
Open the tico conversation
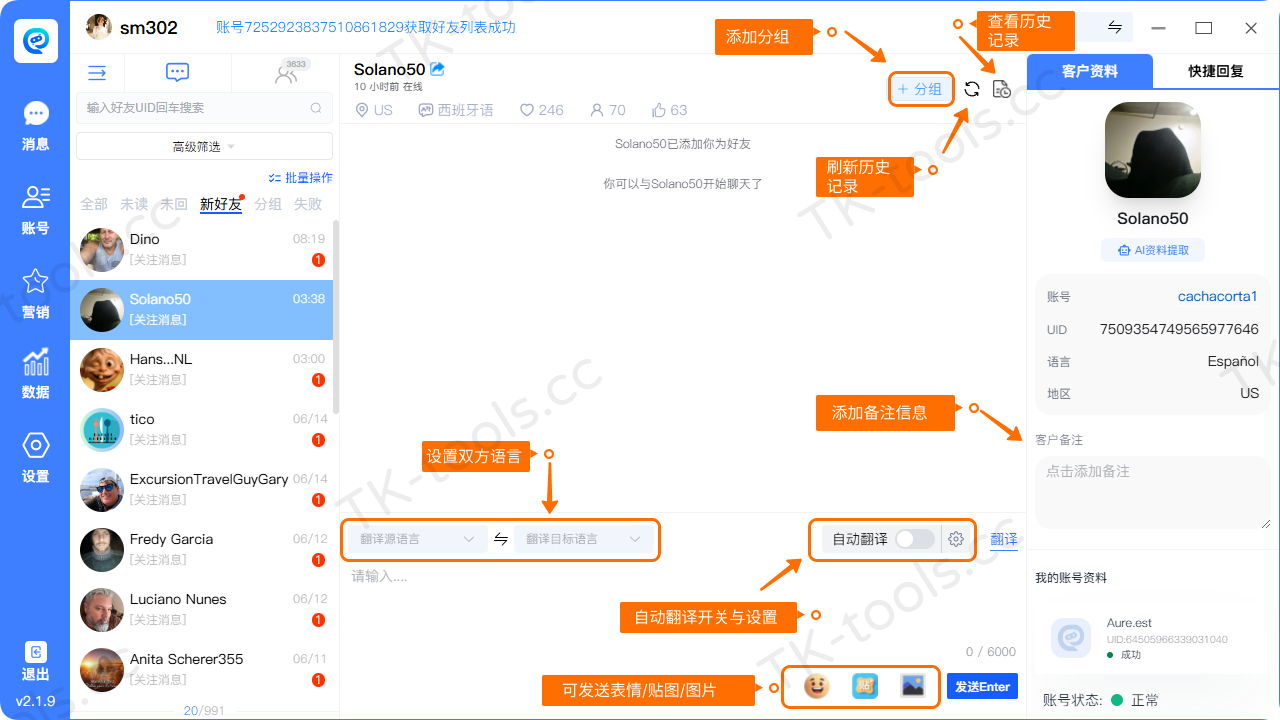point(202,430)
